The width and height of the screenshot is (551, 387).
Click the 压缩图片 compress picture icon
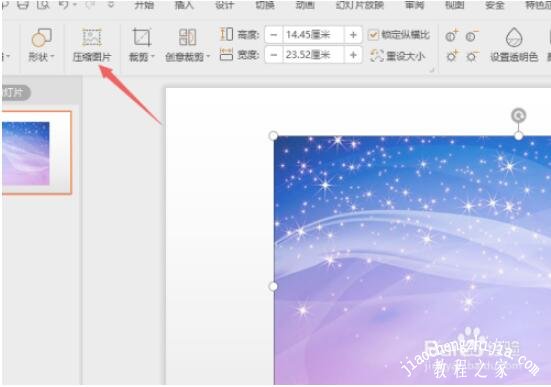(92, 37)
